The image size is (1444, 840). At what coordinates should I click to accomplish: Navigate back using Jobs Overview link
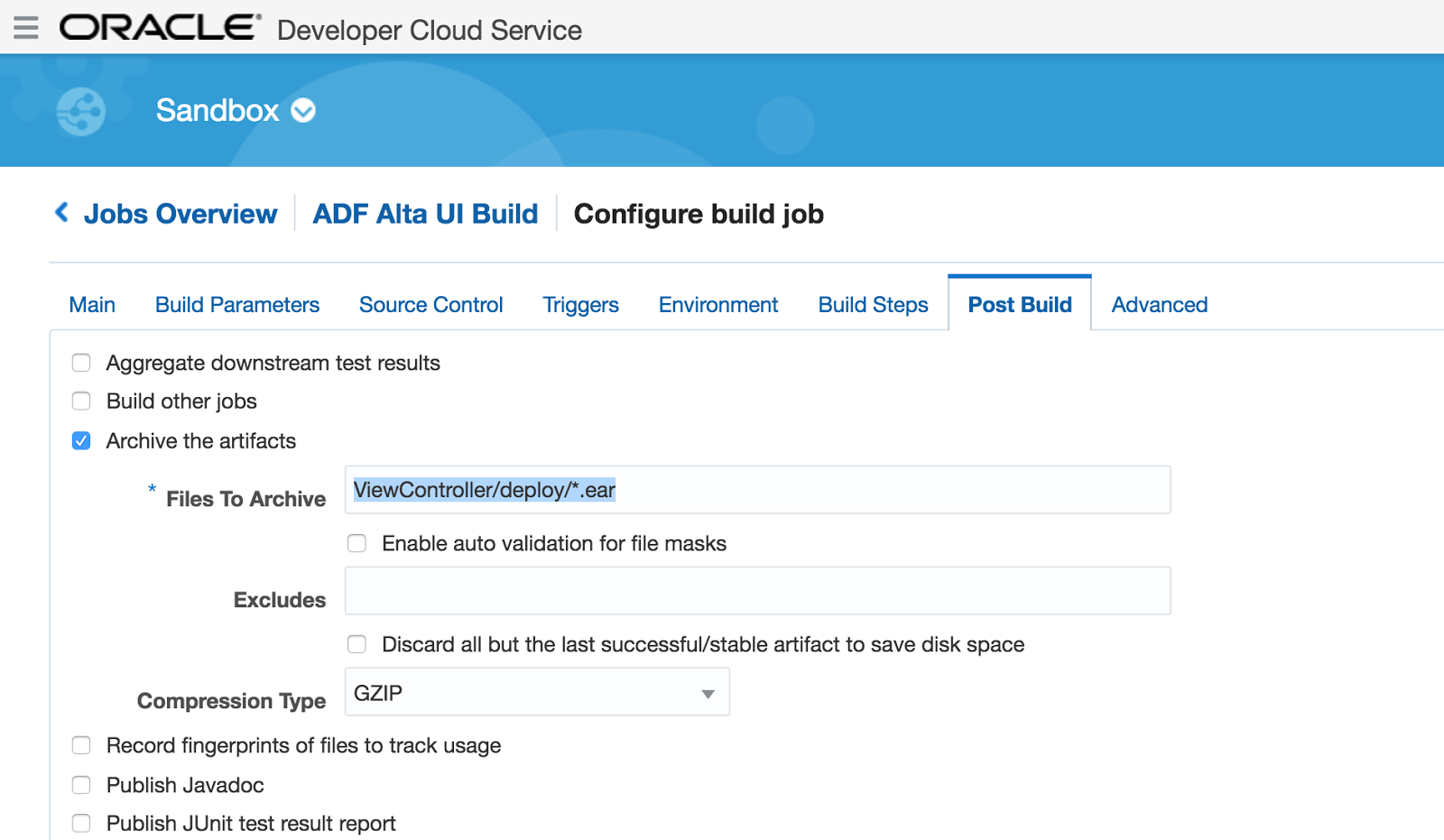(x=180, y=213)
